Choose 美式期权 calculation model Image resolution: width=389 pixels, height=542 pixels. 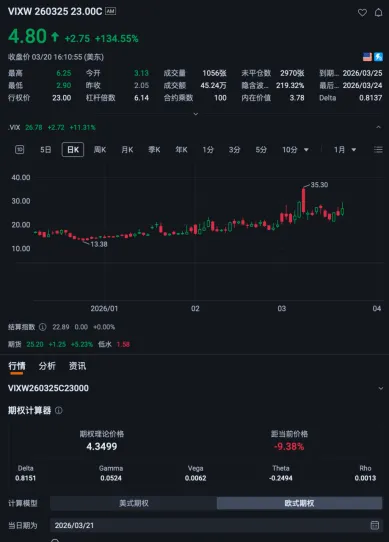click(133, 503)
